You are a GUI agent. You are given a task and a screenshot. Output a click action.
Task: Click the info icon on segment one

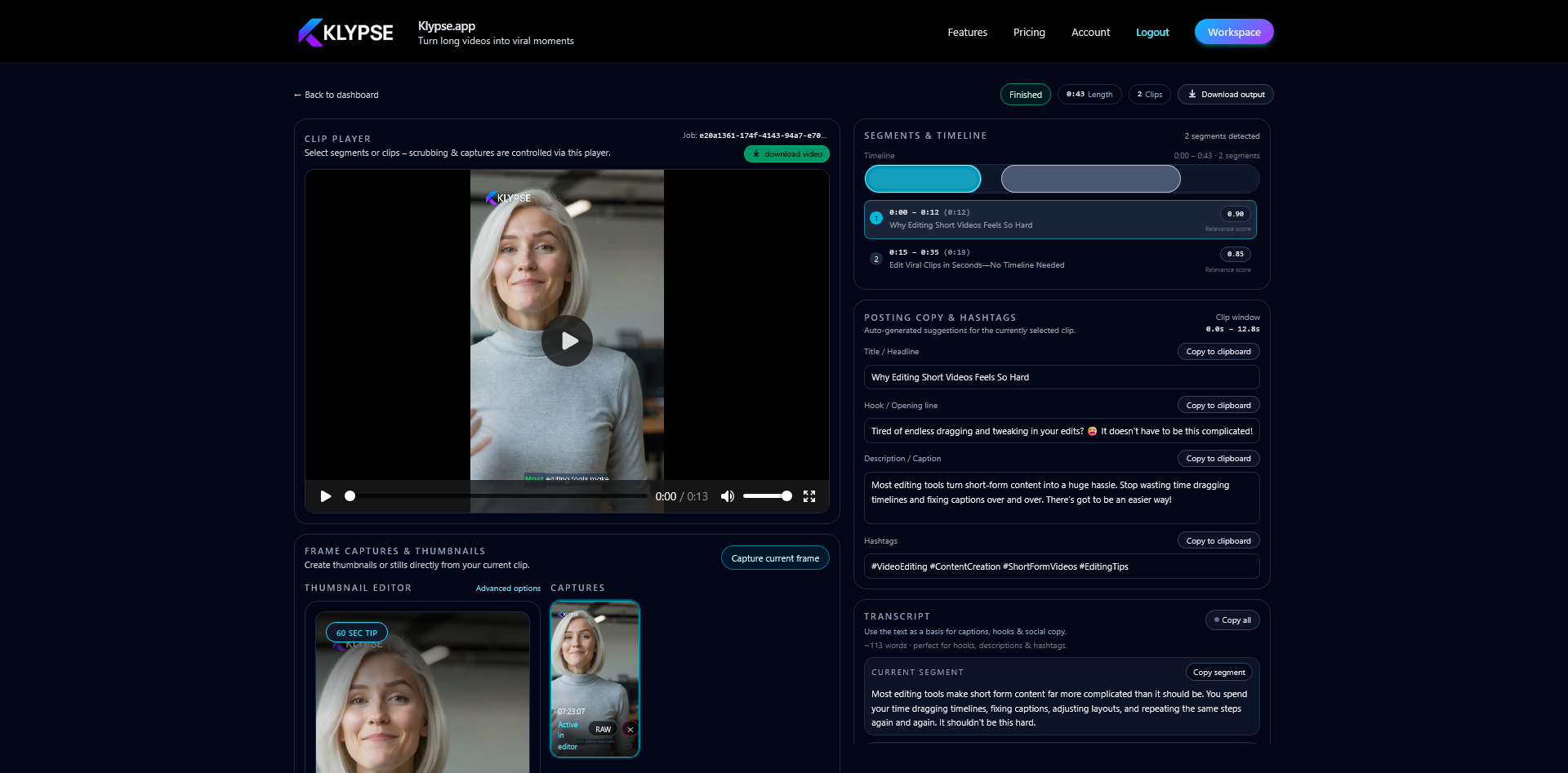(x=876, y=217)
